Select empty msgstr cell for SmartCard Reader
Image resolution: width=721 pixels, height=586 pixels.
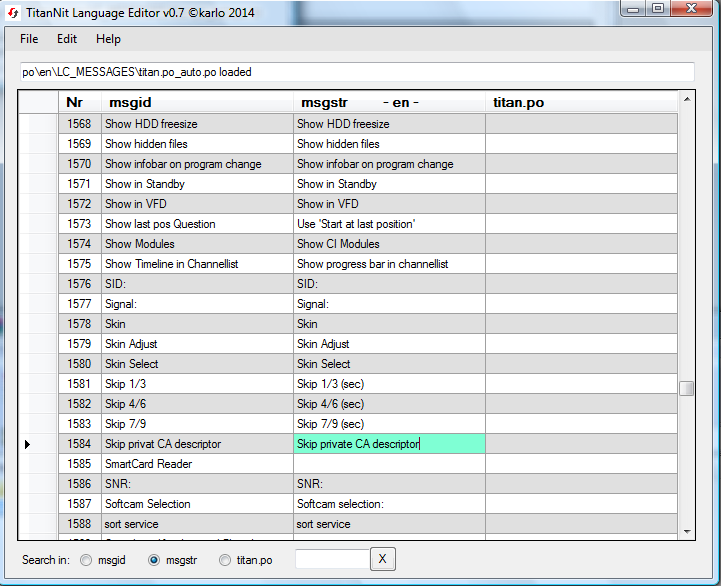[389, 464]
